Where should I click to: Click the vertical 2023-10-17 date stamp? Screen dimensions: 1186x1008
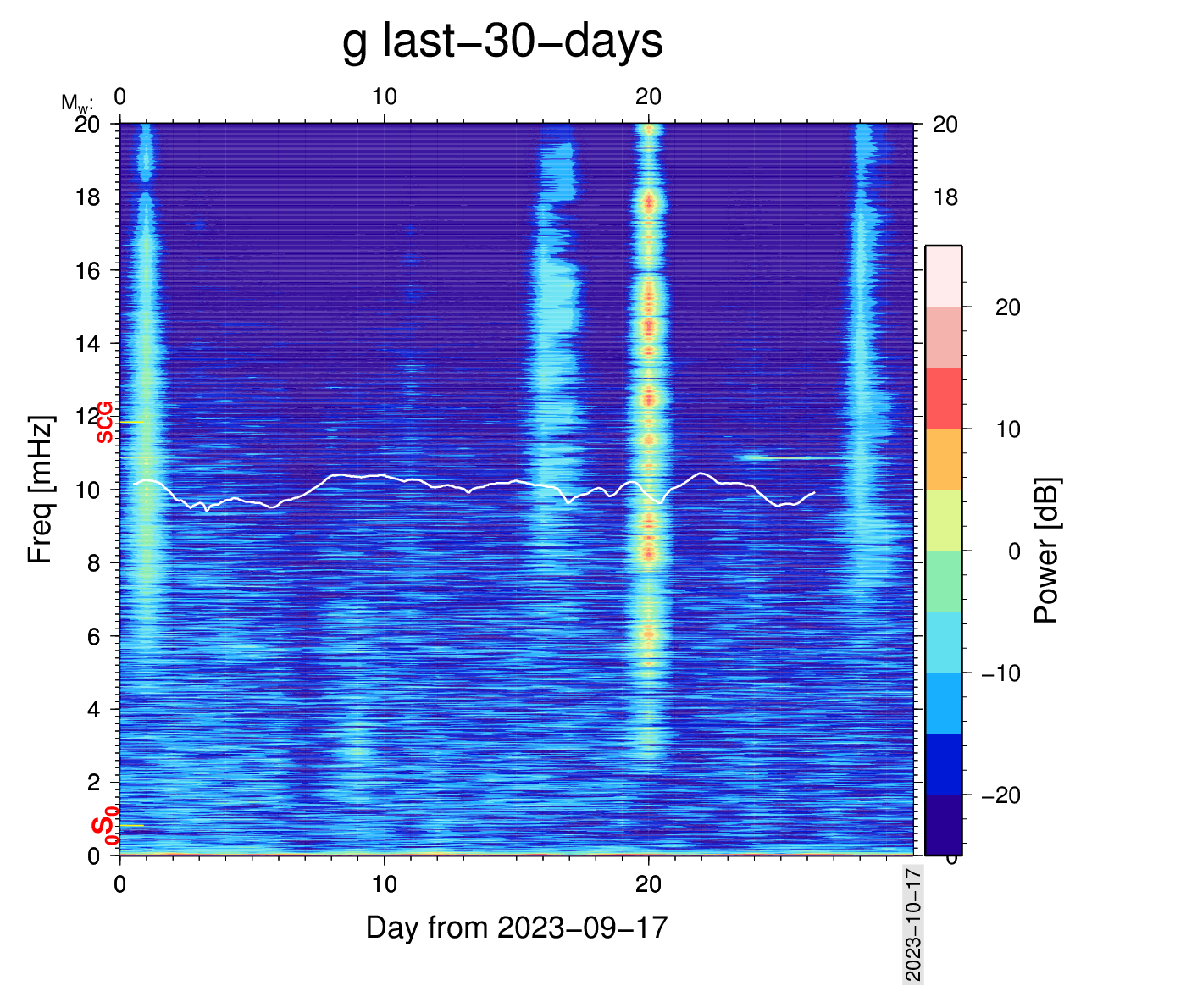click(x=912, y=923)
